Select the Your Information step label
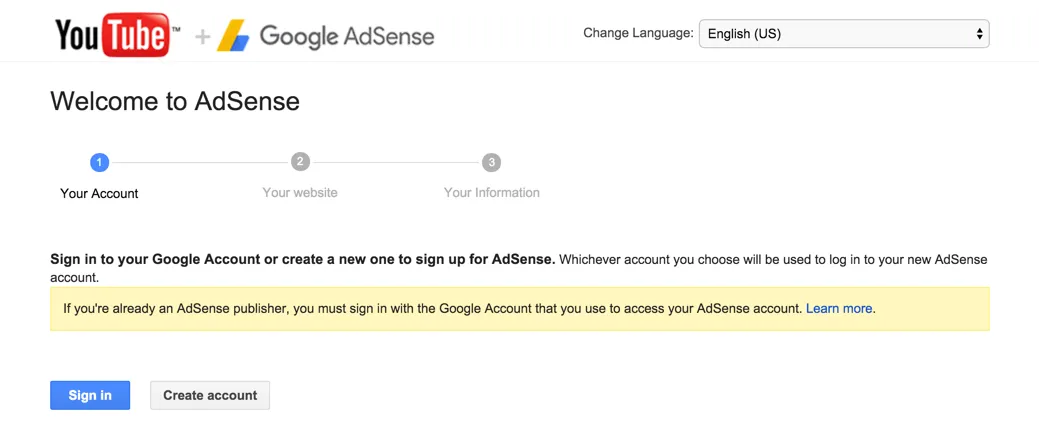 pyautogui.click(x=491, y=192)
